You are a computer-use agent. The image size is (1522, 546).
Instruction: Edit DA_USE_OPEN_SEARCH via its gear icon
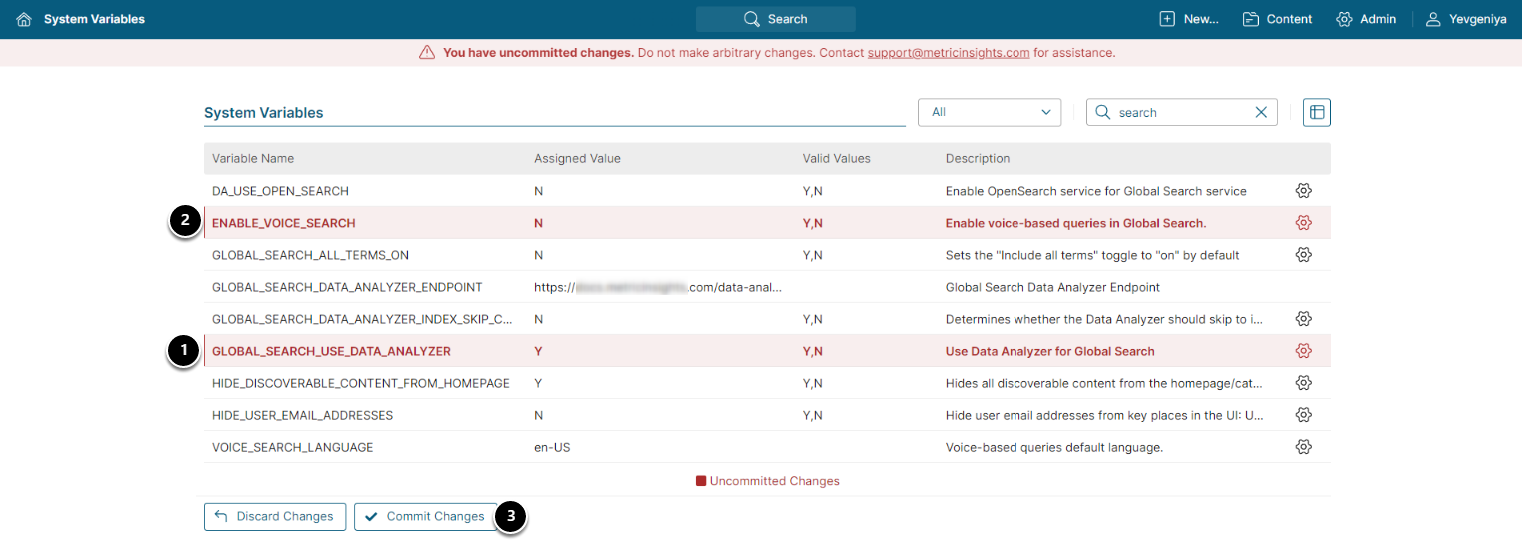[x=1303, y=191]
